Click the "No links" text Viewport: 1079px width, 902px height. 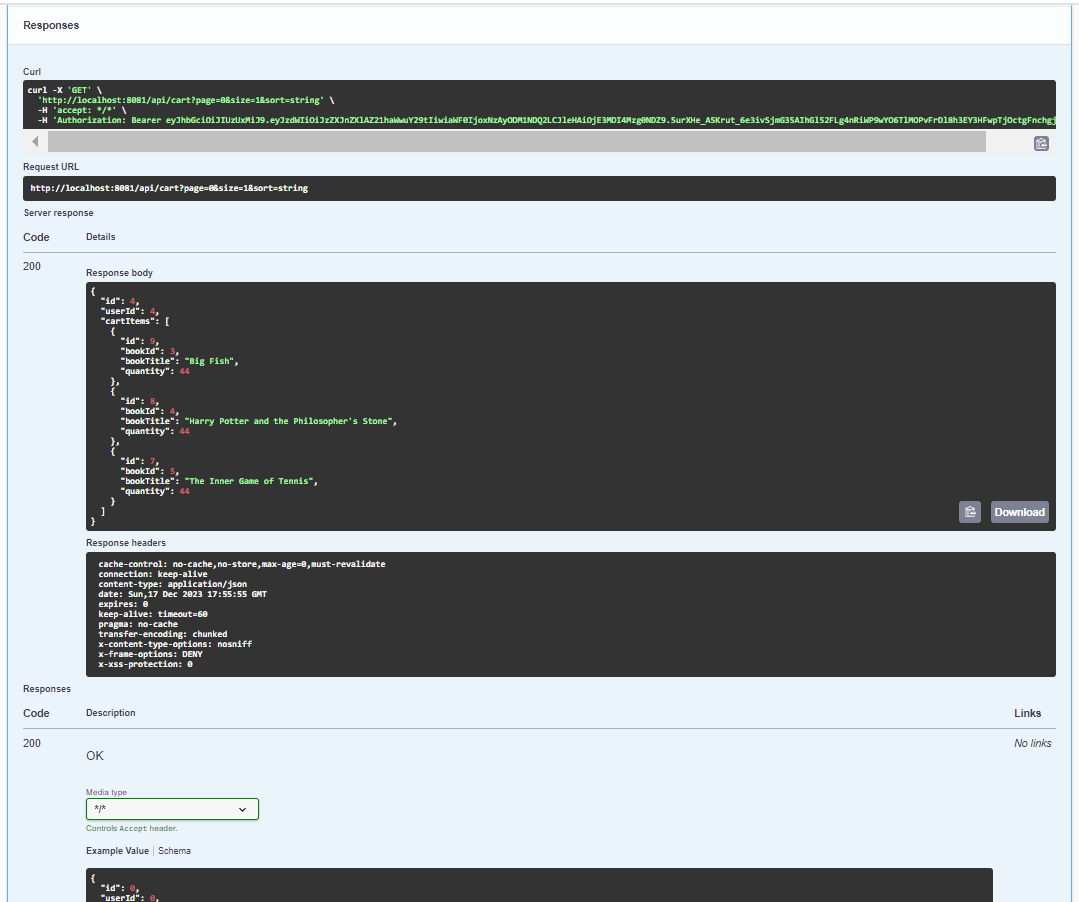(1032, 743)
